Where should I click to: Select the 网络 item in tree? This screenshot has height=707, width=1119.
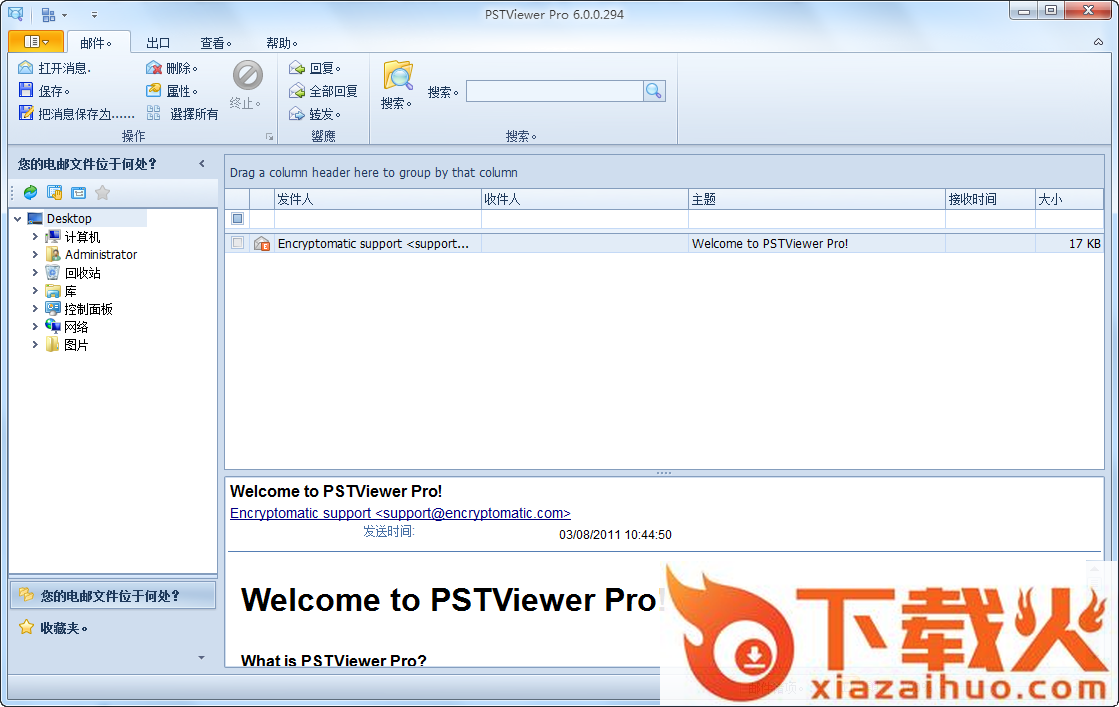[76, 327]
